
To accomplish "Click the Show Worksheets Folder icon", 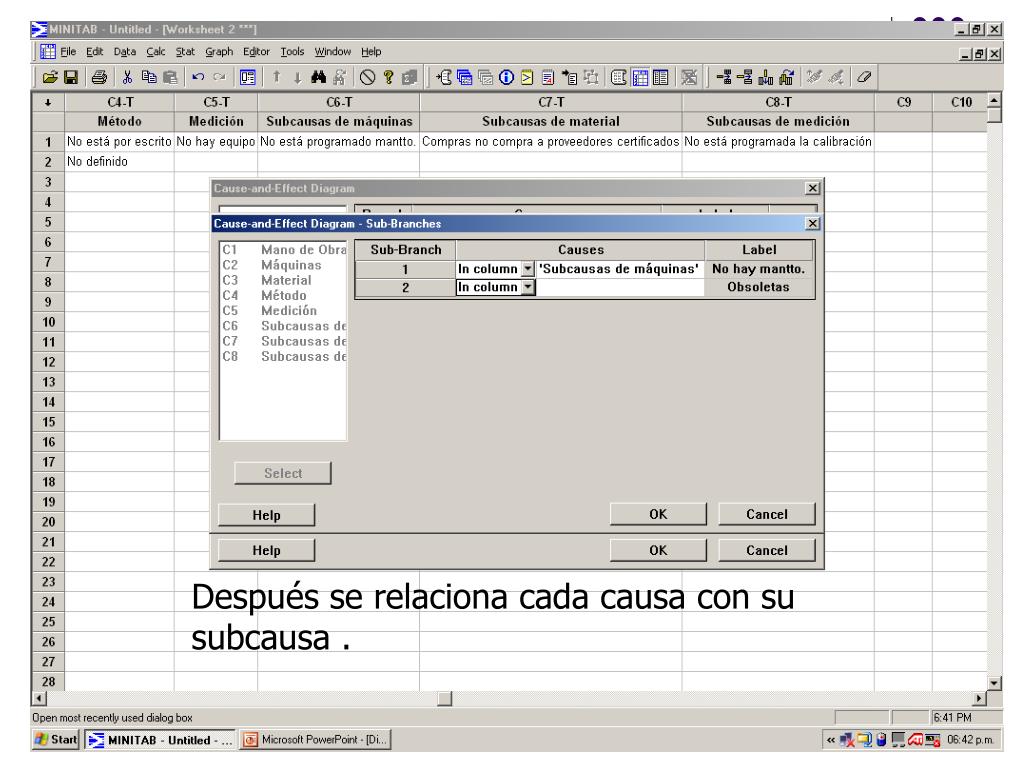I will pyautogui.click(x=465, y=78).
